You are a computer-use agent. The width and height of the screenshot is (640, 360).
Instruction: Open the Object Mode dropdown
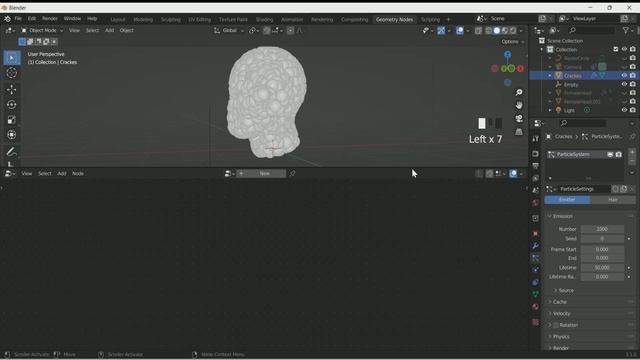[x=42, y=31]
